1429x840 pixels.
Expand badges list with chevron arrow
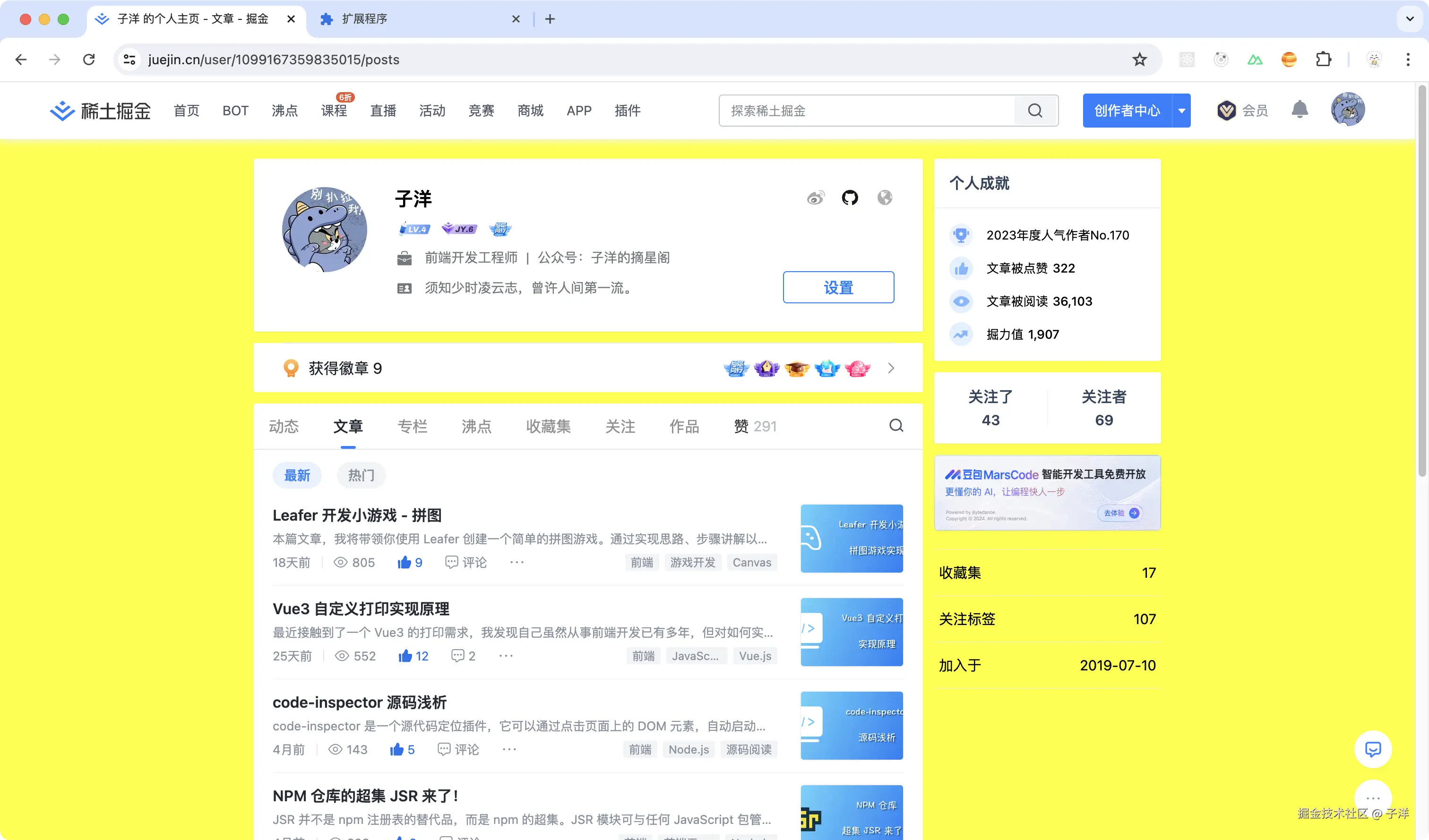[x=891, y=369]
